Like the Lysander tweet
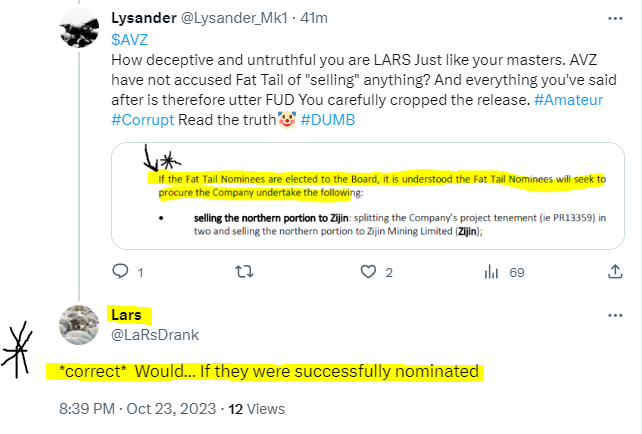 368,271
